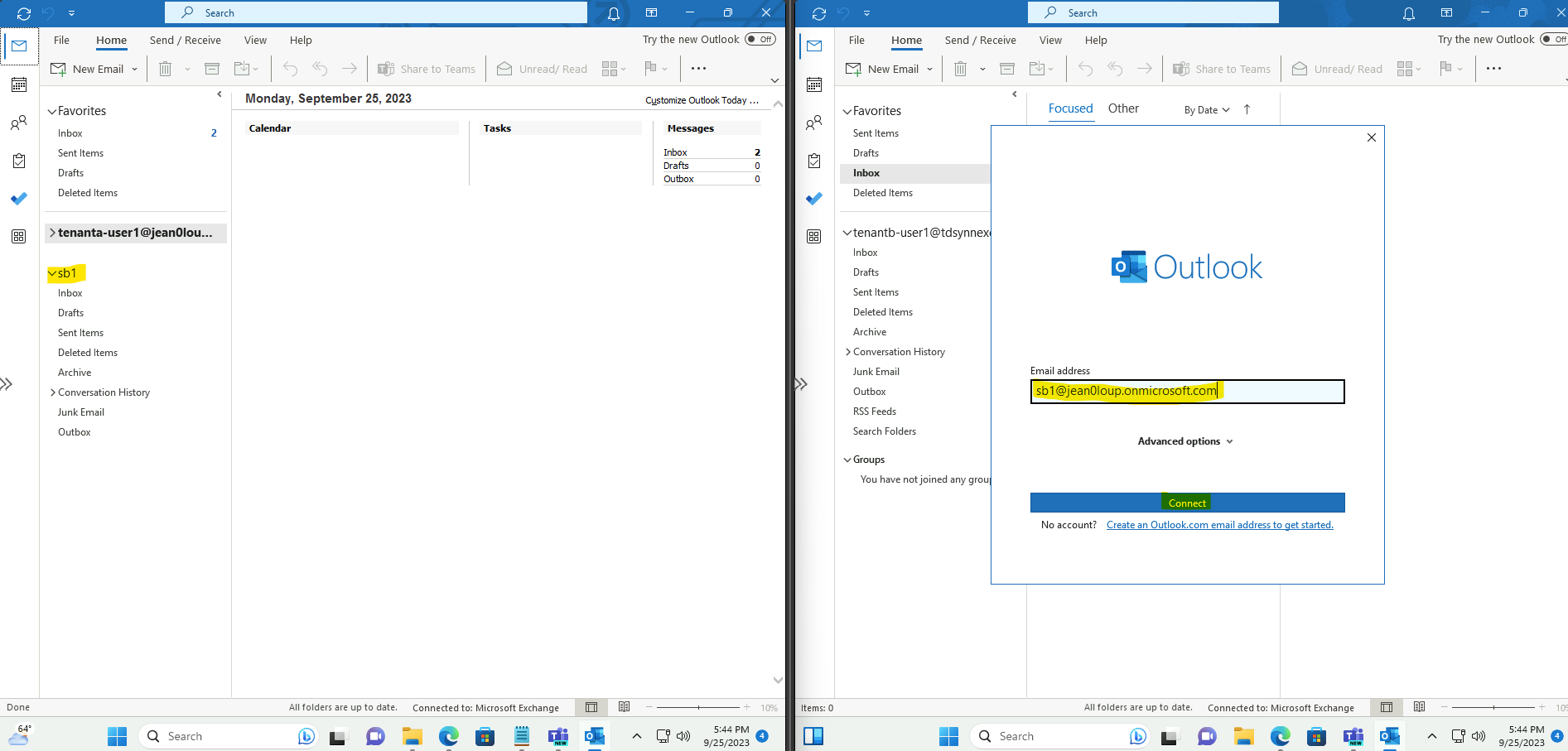Switch to Other tab in right Outlook

click(1123, 108)
